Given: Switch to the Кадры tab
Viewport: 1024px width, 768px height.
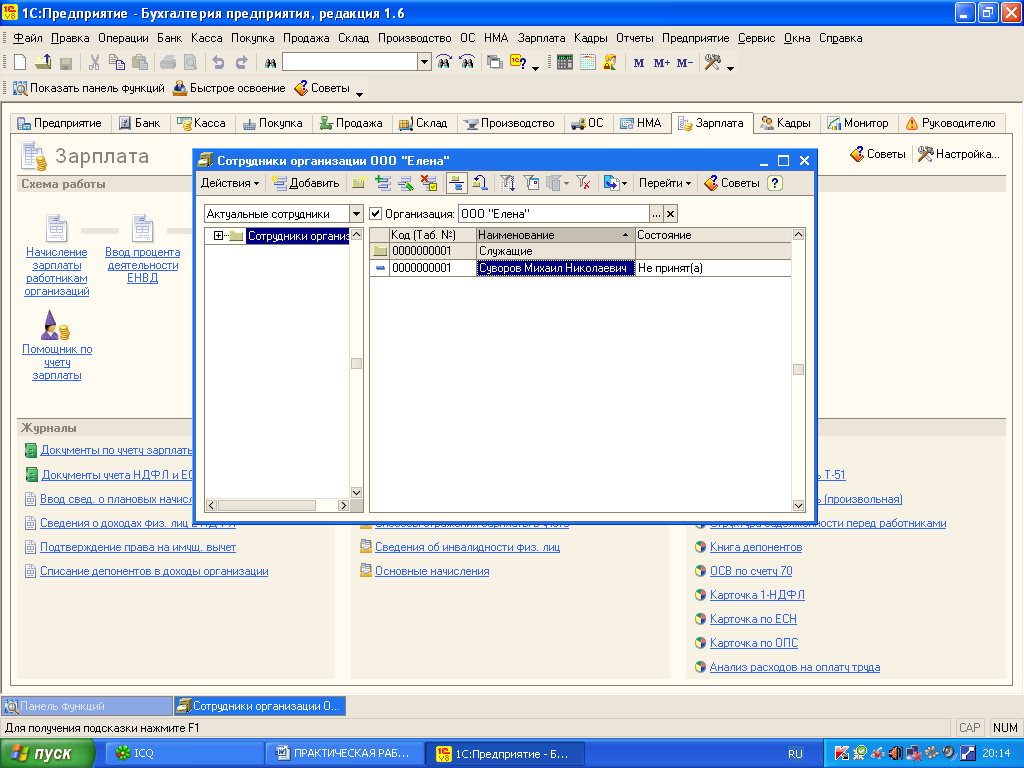Looking at the screenshot, I should click(x=786, y=123).
